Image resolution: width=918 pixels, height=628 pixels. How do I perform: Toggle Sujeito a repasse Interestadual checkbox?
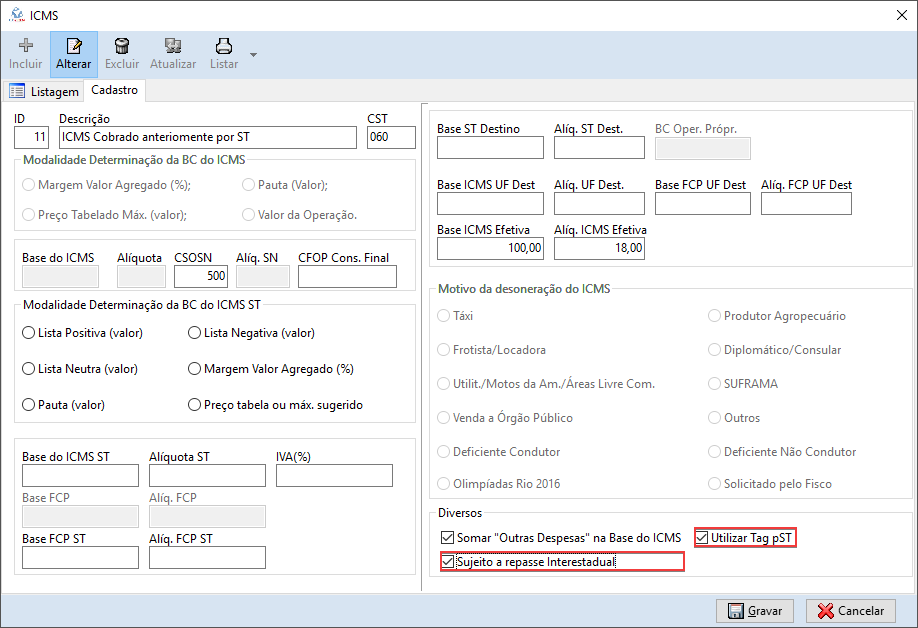point(447,562)
